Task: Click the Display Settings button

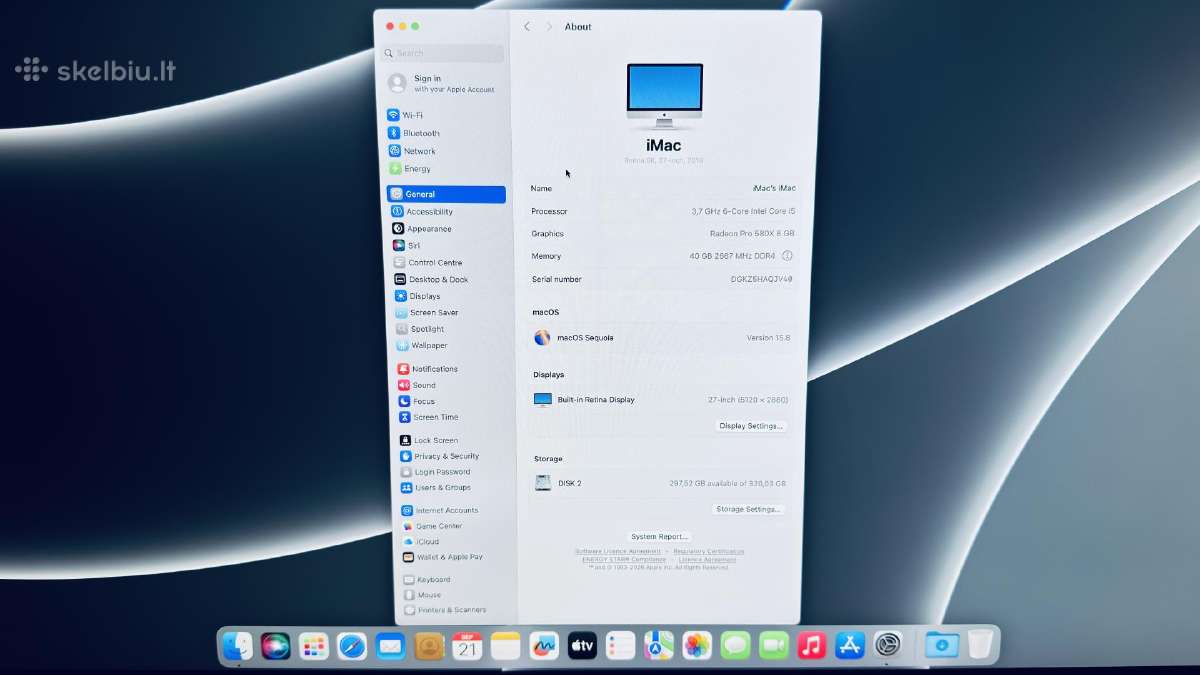Action: [751, 426]
